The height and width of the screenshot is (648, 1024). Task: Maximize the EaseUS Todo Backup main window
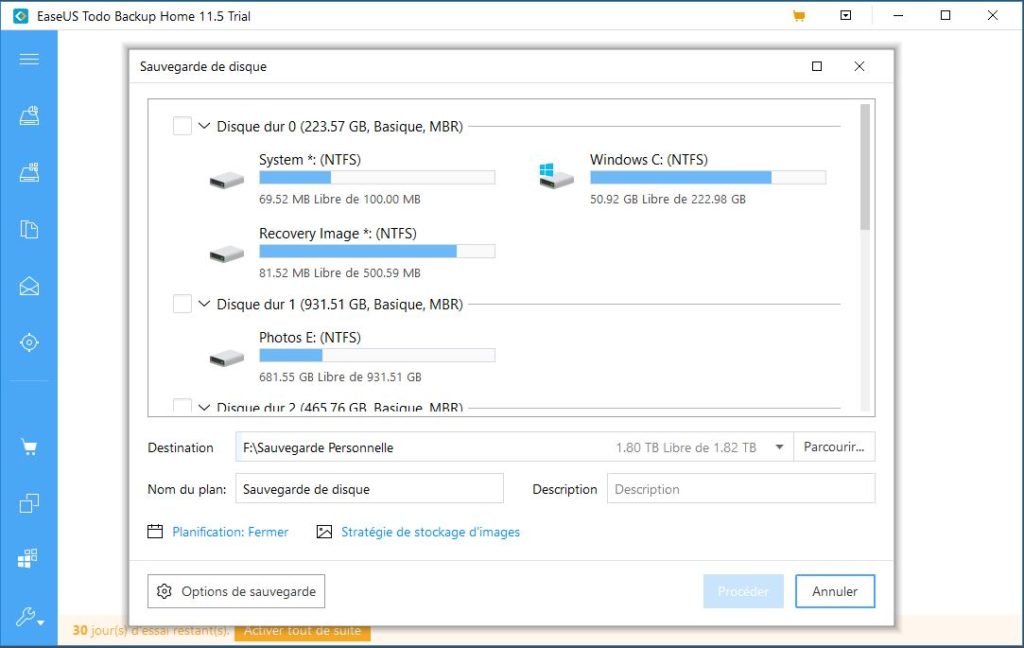946,15
